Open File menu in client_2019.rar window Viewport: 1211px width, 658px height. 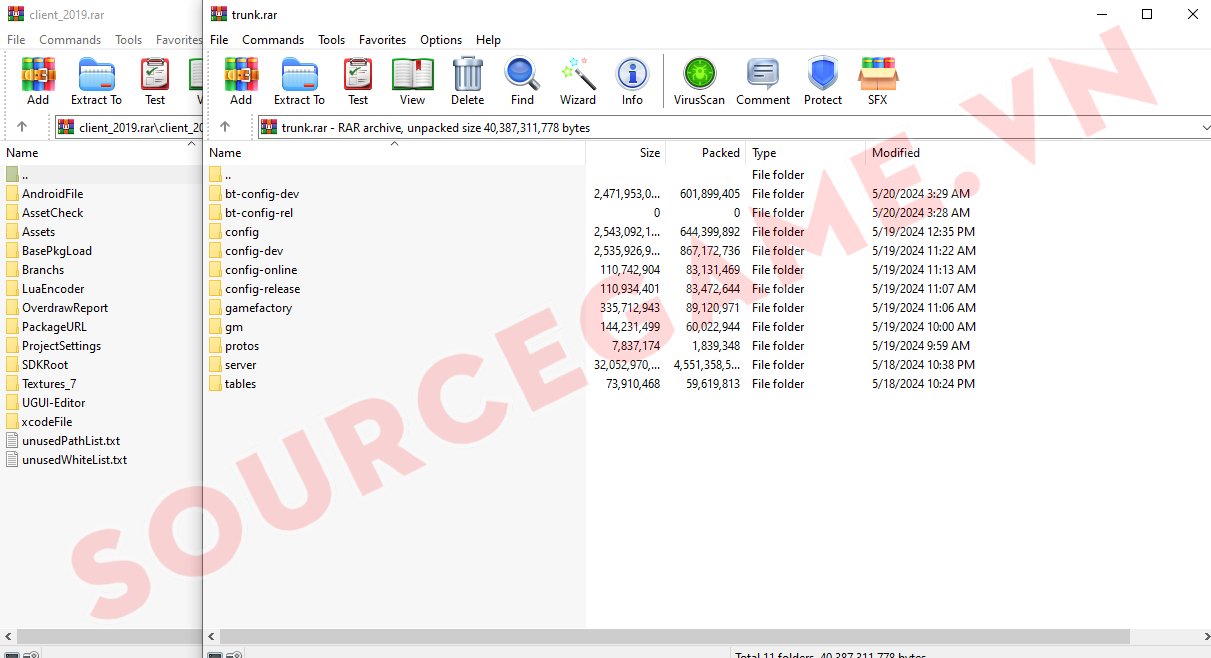pos(16,40)
